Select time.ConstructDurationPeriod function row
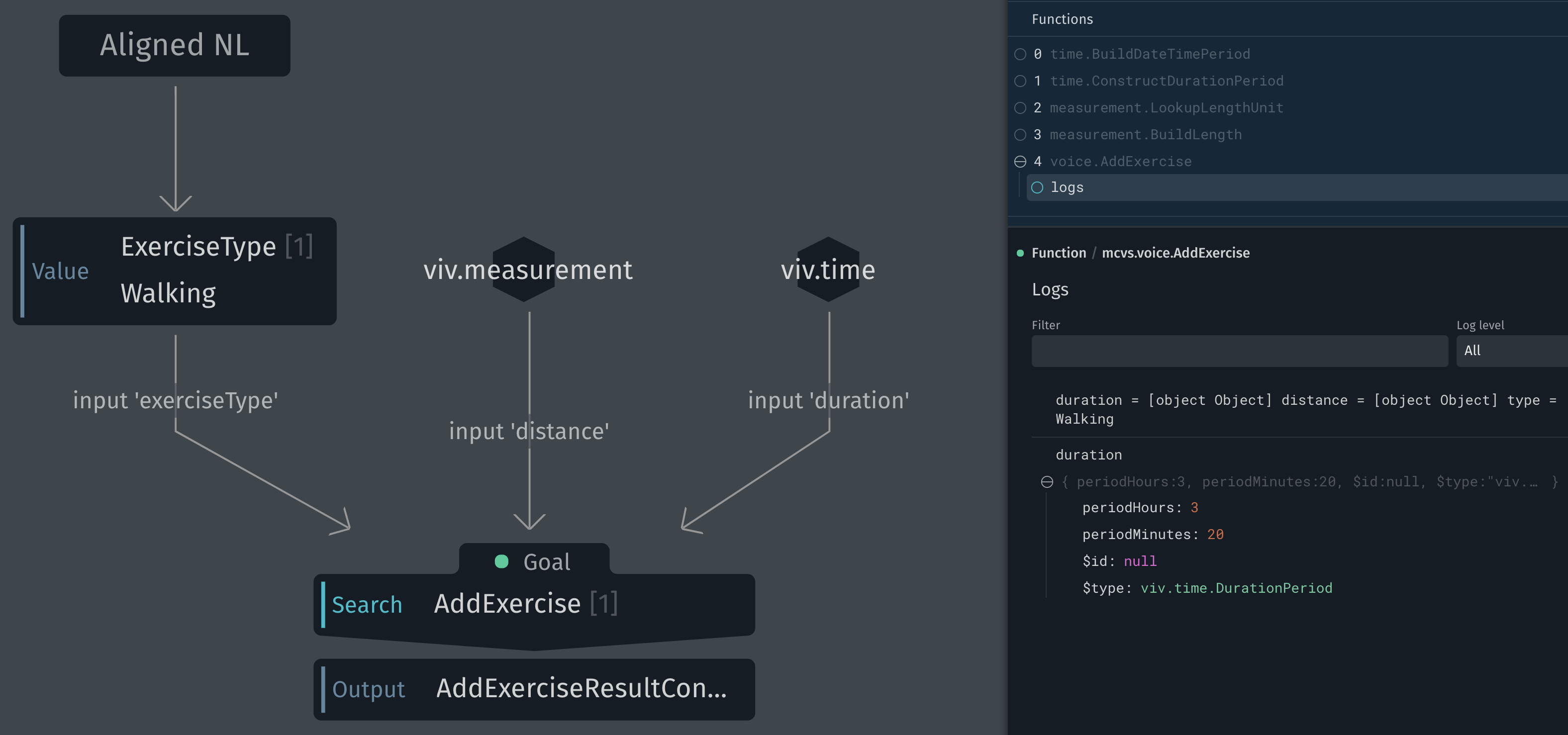The width and height of the screenshot is (1568, 735). 1166,81
